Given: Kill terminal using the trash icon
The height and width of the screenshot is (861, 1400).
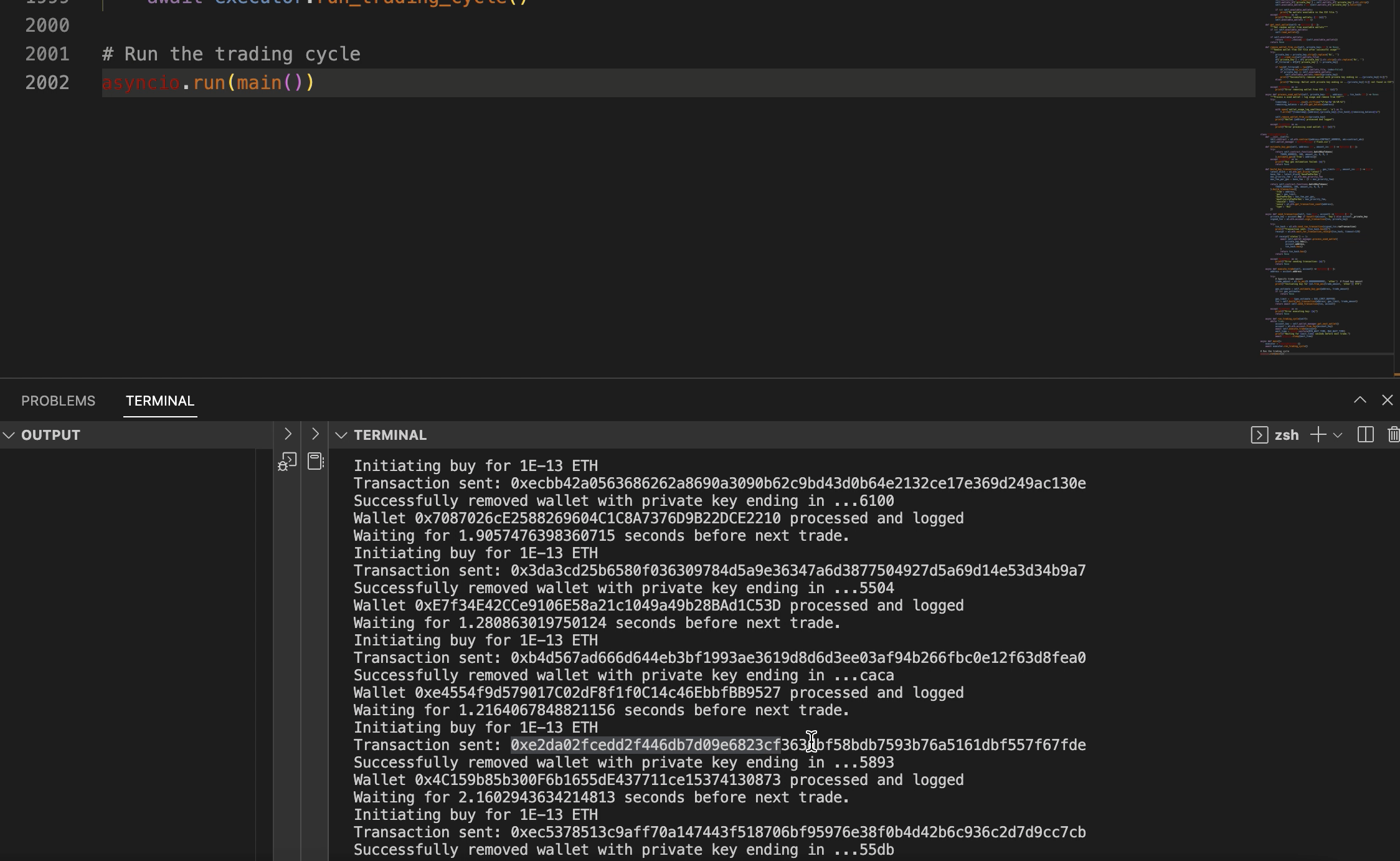Looking at the screenshot, I should 1393,435.
